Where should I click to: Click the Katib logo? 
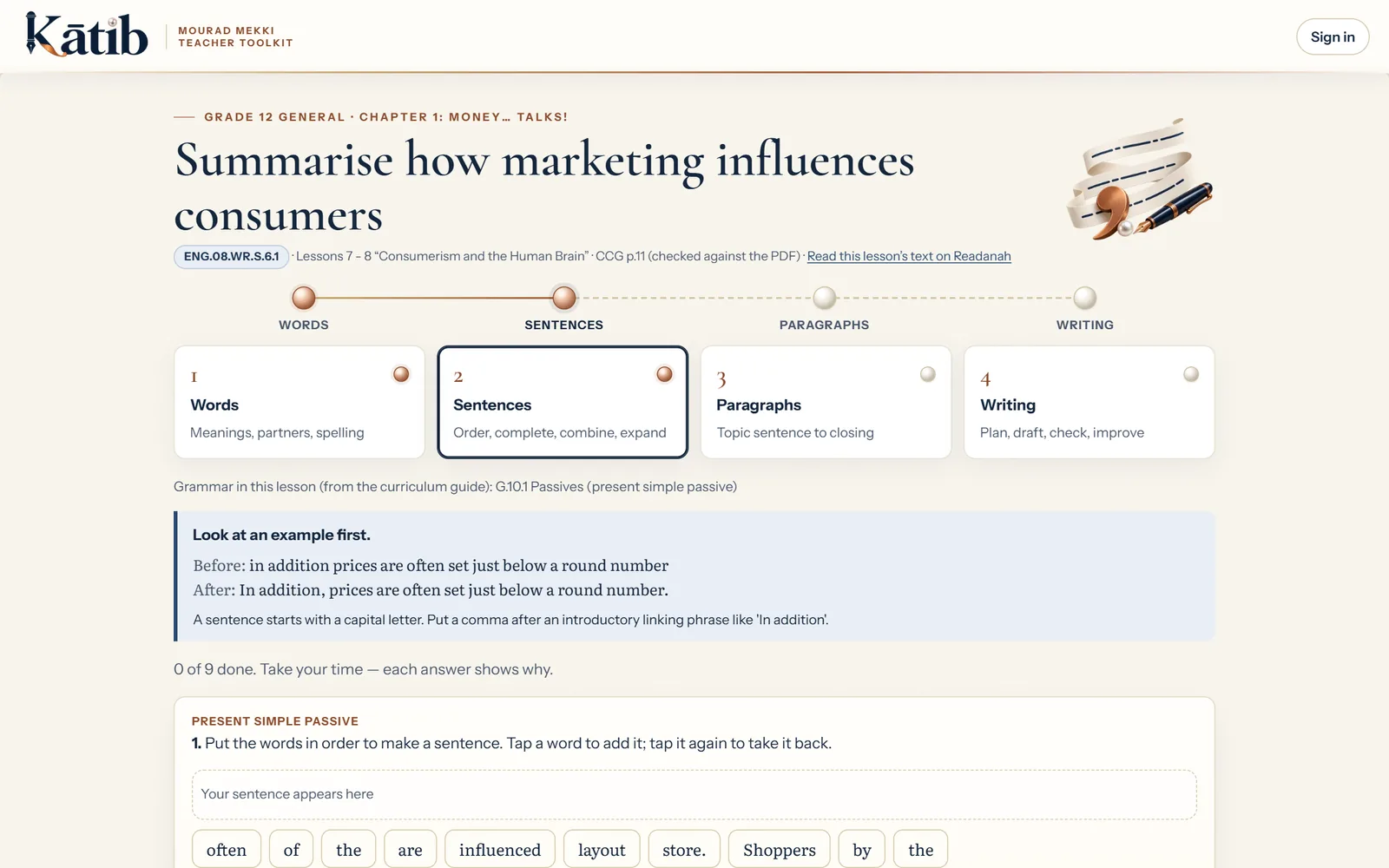click(87, 35)
